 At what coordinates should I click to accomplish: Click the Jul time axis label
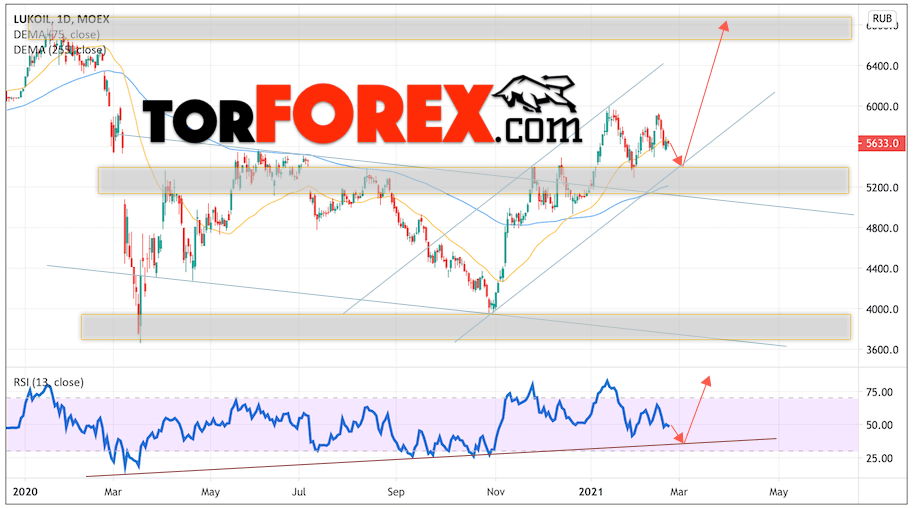pyautogui.click(x=299, y=492)
